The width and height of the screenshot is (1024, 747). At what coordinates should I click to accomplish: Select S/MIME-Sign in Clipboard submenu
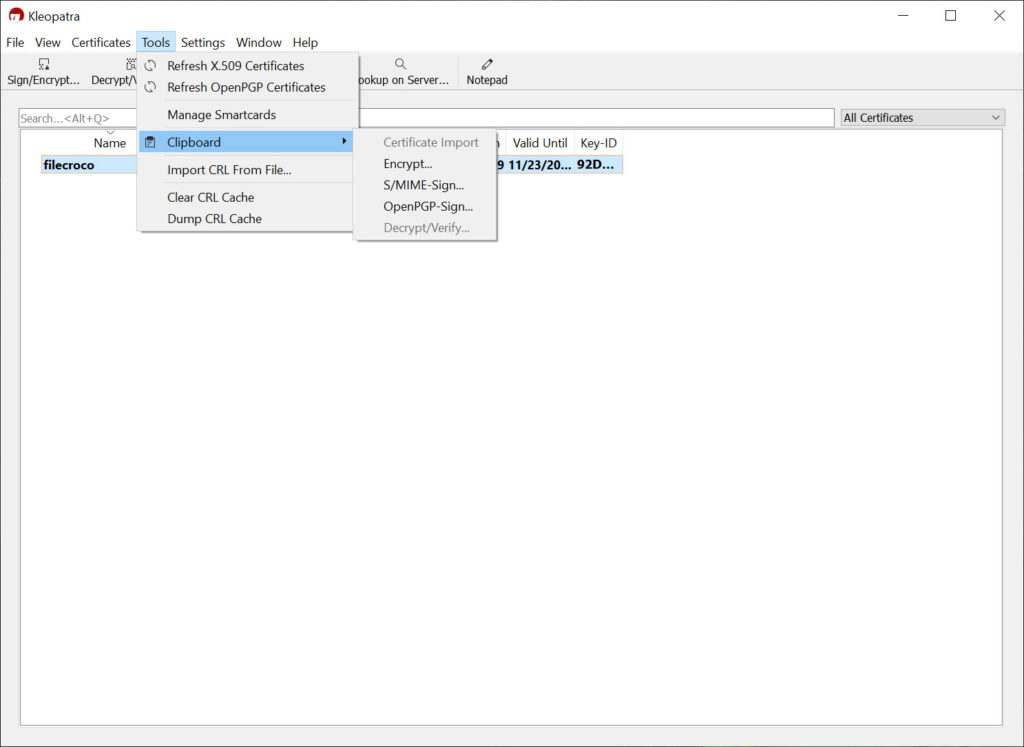pos(424,185)
